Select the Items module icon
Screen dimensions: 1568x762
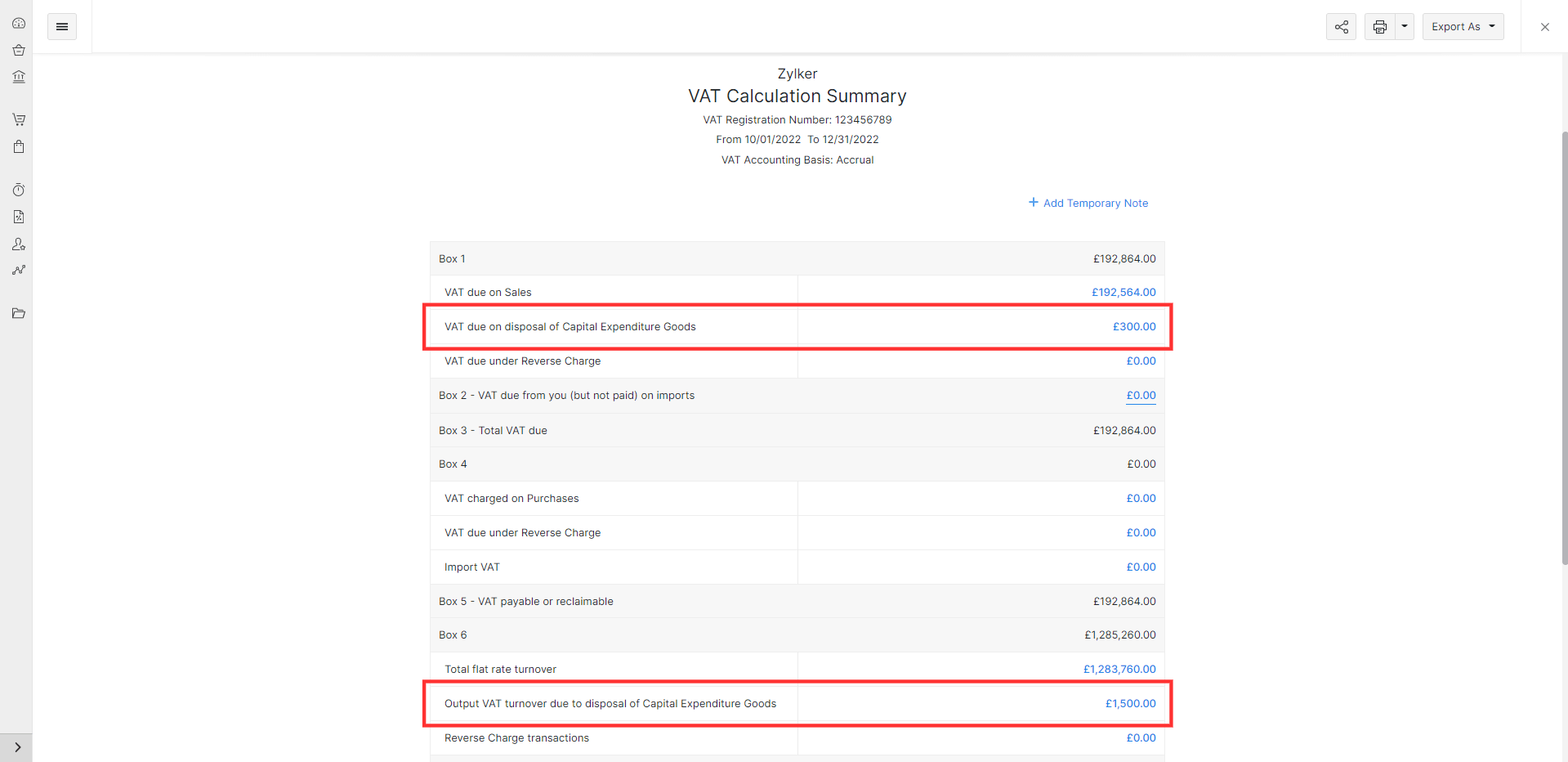(x=19, y=50)
